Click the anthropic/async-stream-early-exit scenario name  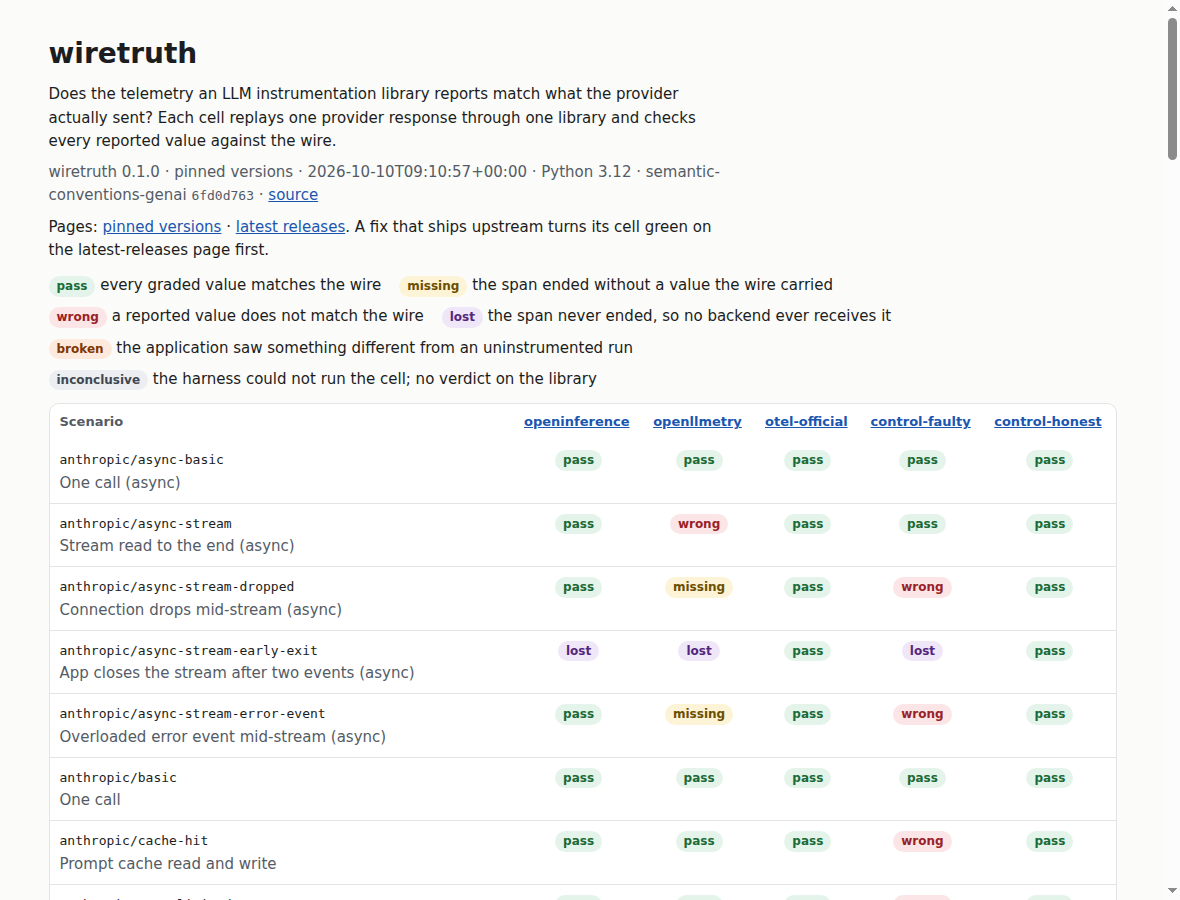[x=188, y=651]
